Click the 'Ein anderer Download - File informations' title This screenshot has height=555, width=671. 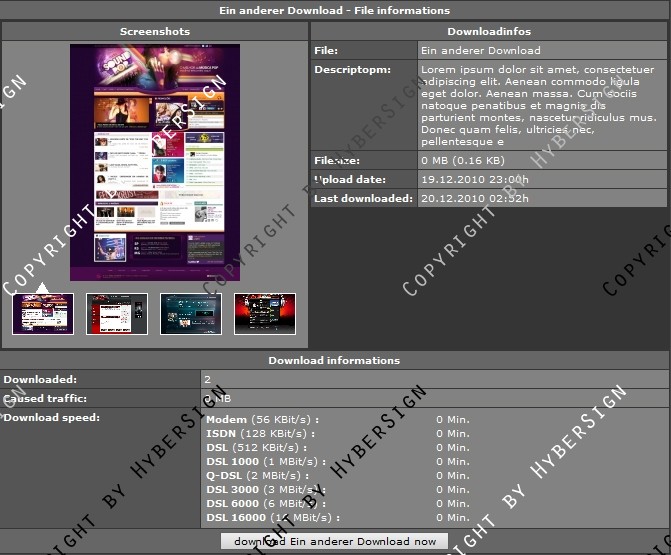[335, 11]
